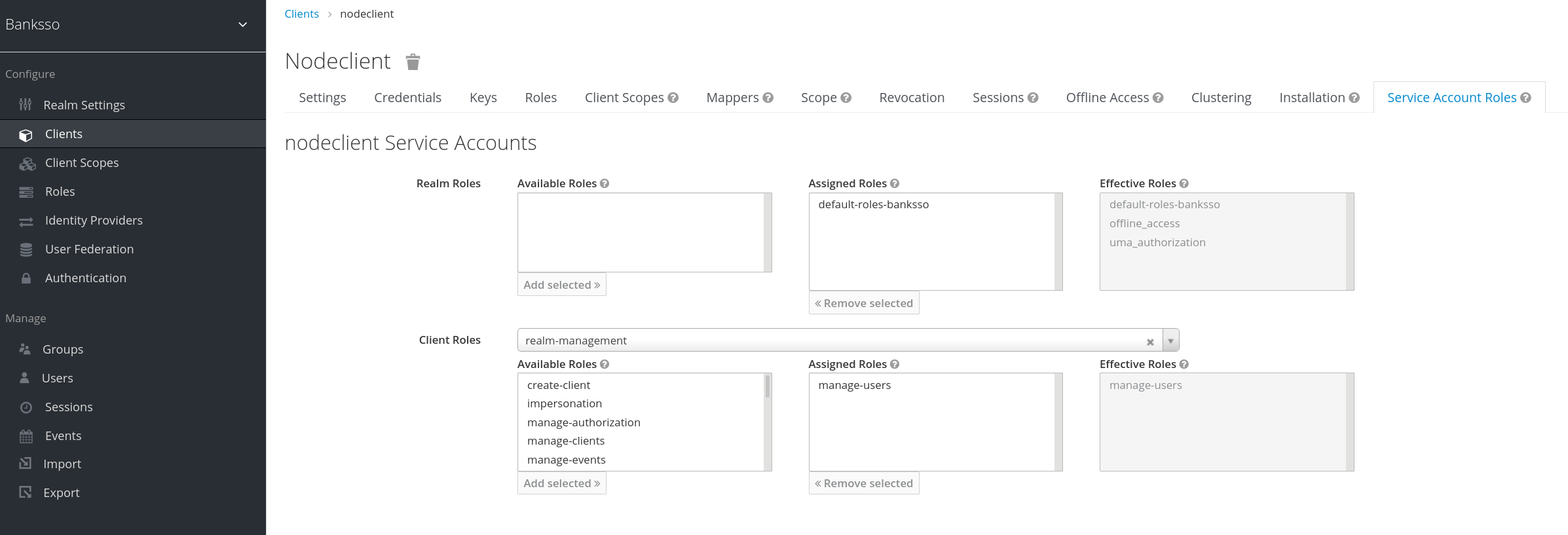The width and height of the screenshot is (1568, 535).
Task: Select manage-users in client Assigned Roles
Action: tap(854, 385)
